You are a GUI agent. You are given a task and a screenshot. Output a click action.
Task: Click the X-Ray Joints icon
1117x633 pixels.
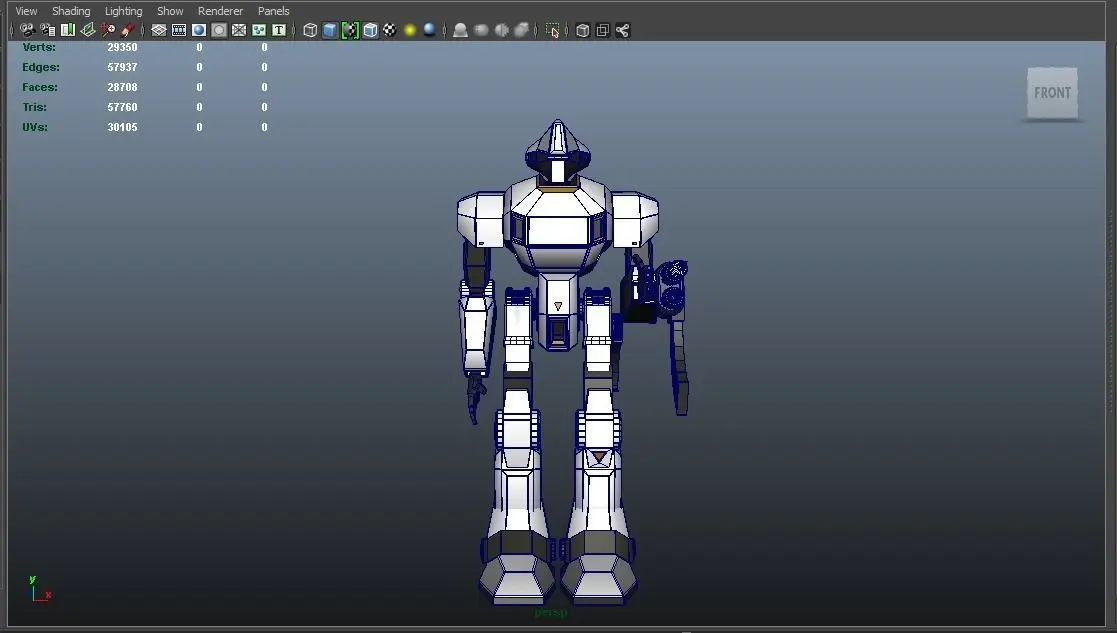tap(623, 30)
